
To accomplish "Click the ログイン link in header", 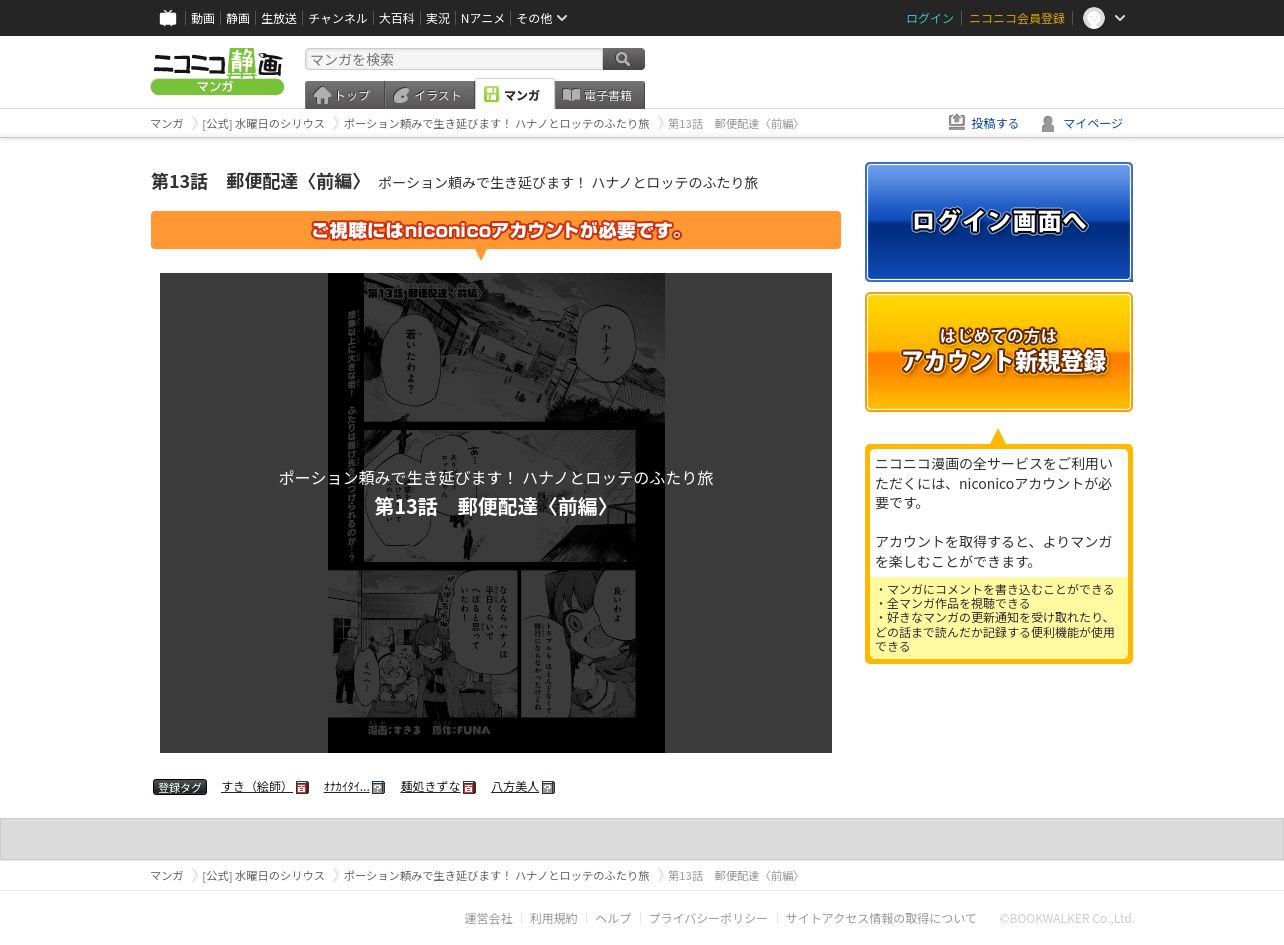I will click(930, 18).
